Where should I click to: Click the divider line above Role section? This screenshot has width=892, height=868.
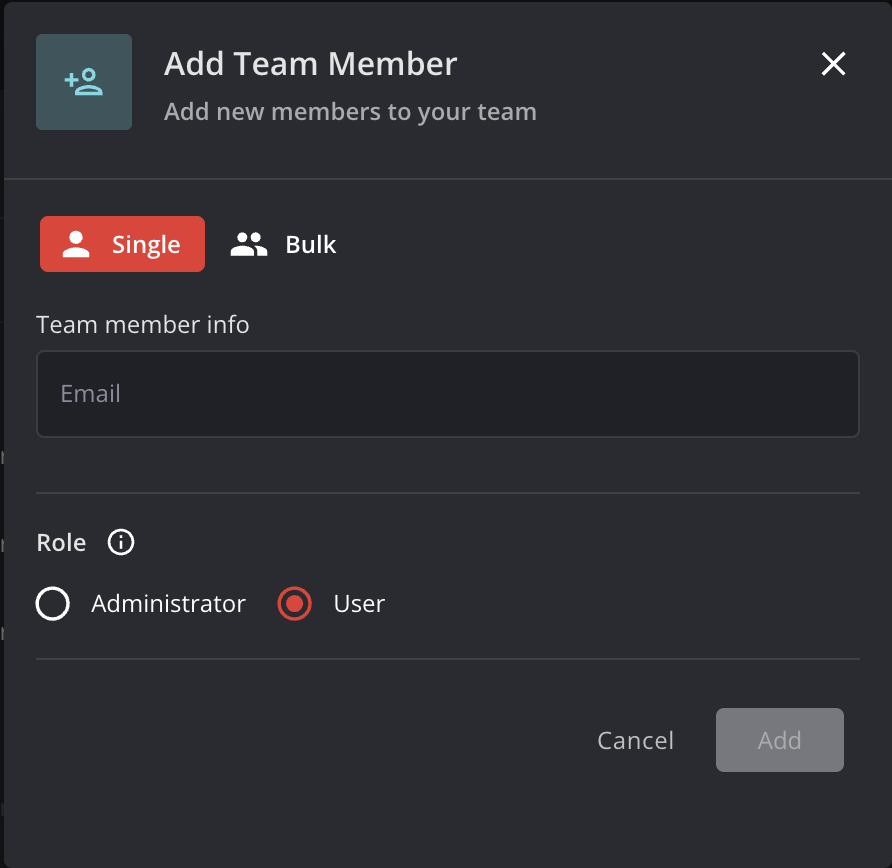(x=447, y=493)
